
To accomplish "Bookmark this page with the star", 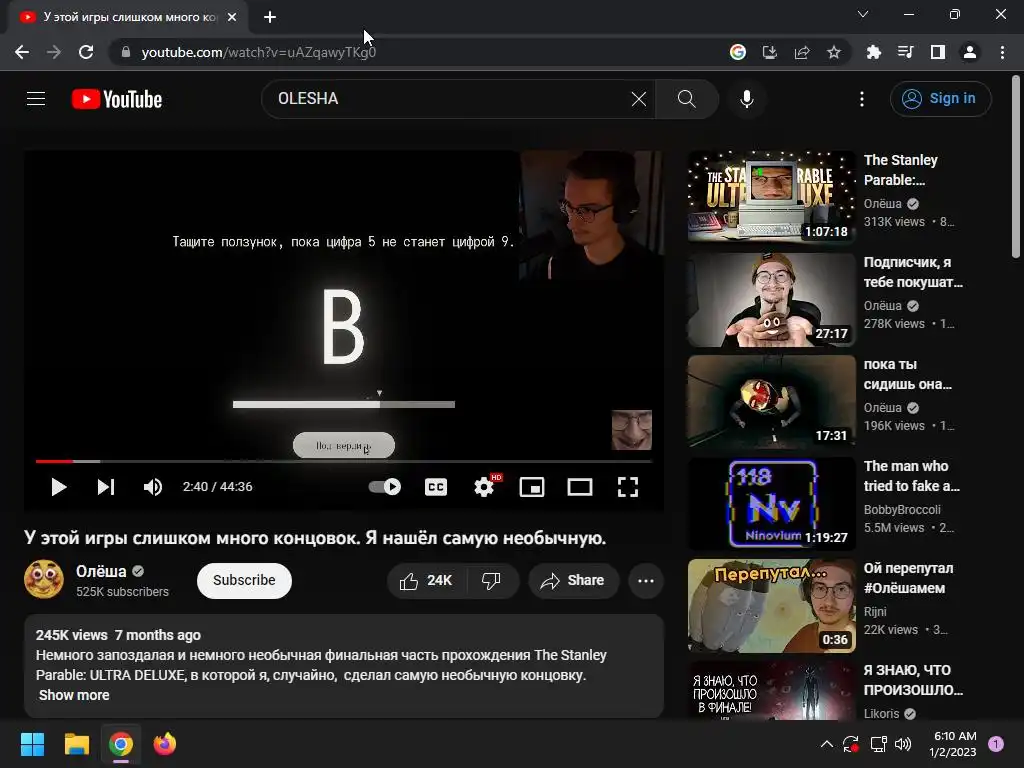I will pyautogui.click(x=834, y=52).
